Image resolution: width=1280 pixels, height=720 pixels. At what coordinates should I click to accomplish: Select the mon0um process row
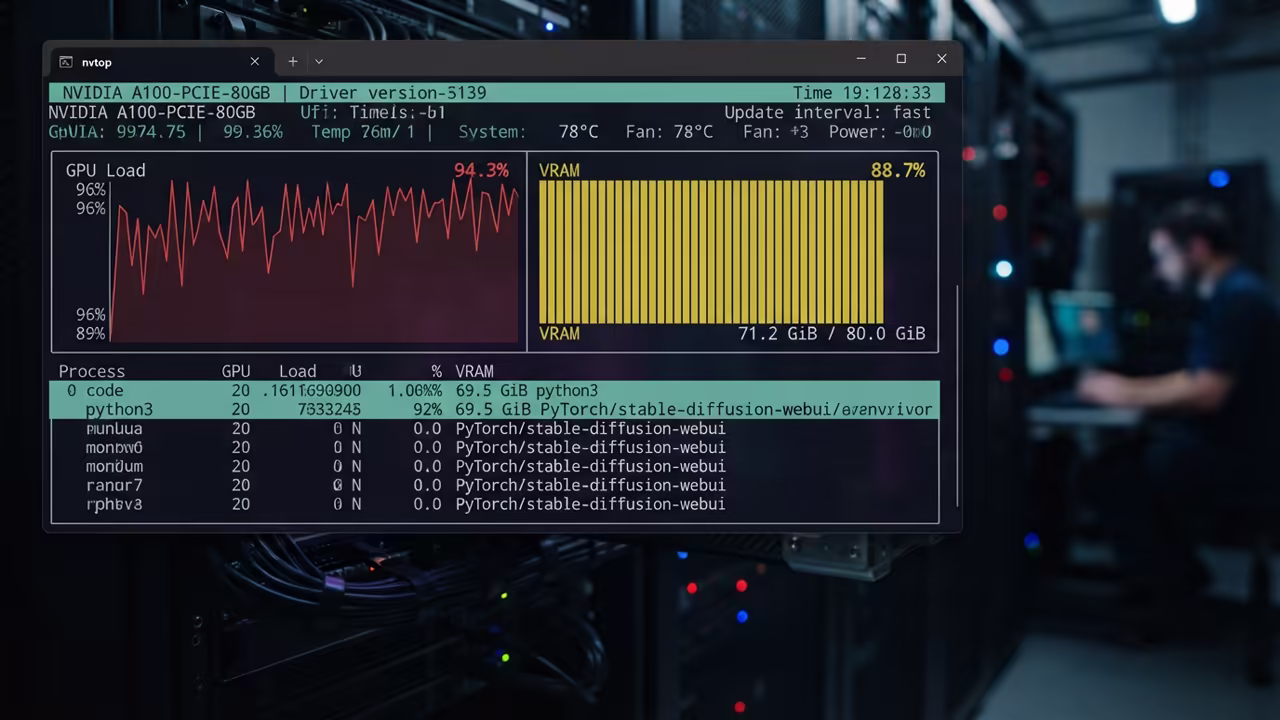(x=494, y=466)
